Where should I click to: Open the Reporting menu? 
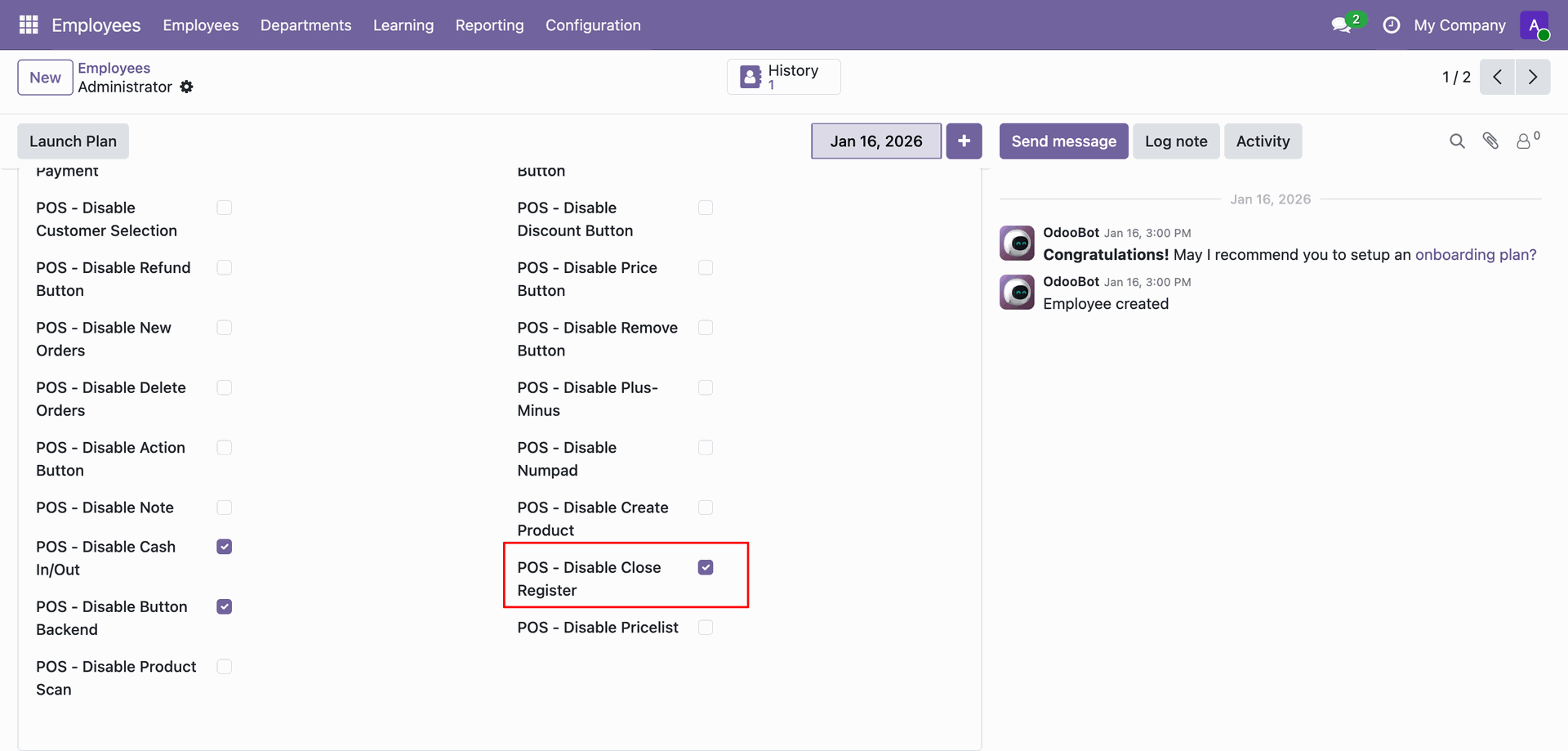(489, 25)
